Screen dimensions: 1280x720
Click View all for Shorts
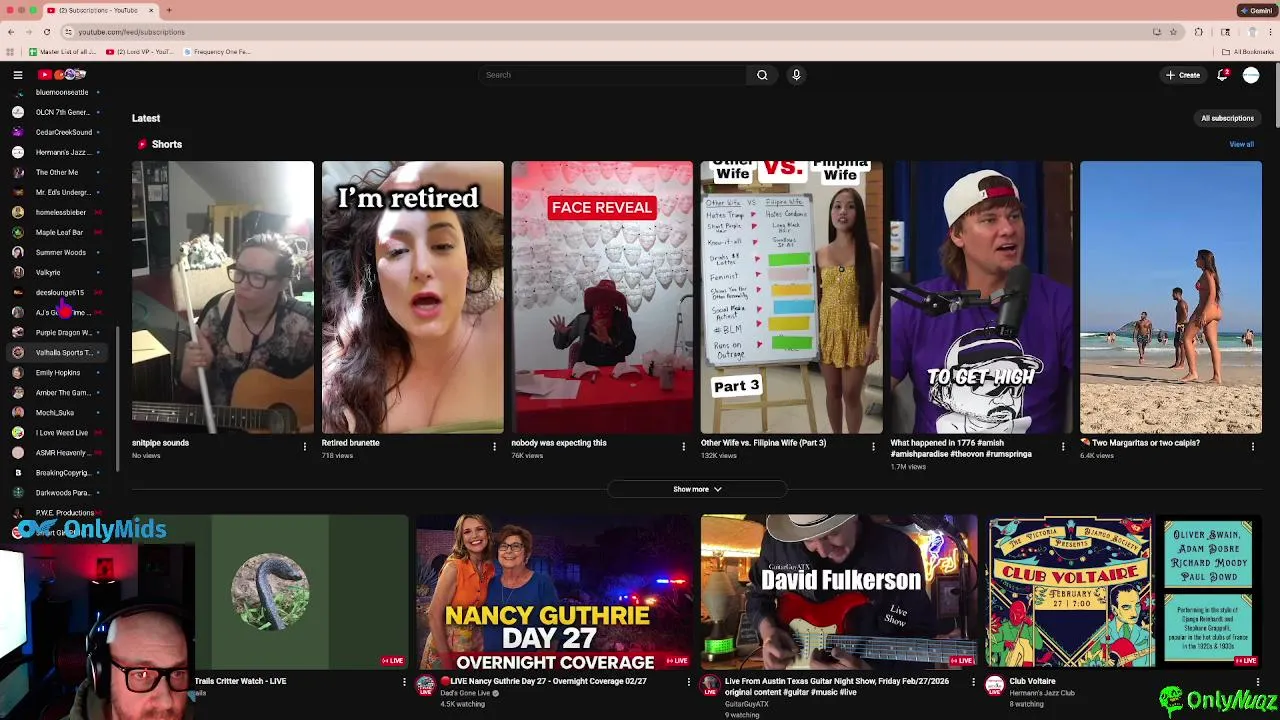click(1241, 144)
